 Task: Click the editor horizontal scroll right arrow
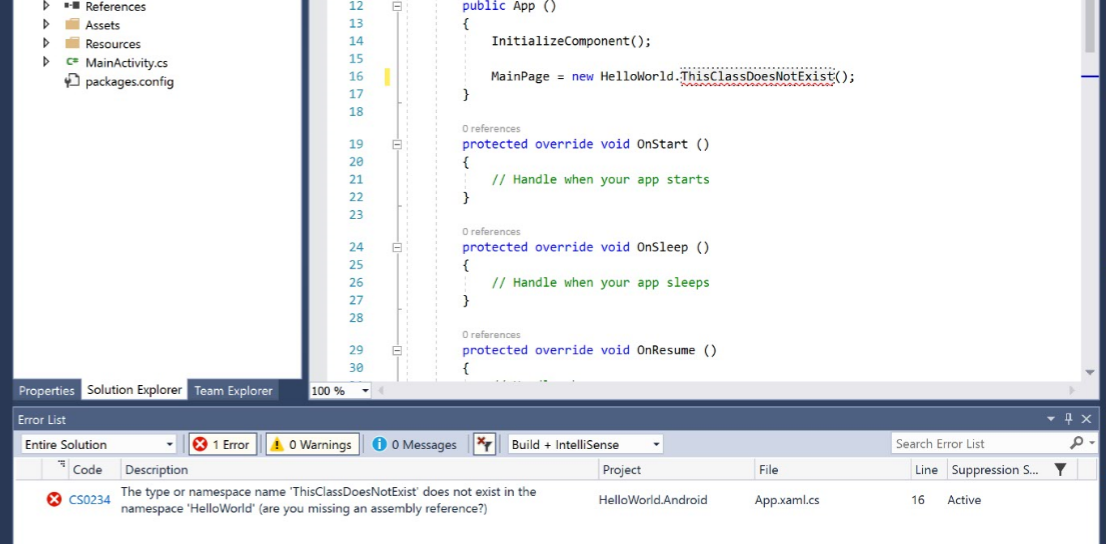pos(1072,389)
